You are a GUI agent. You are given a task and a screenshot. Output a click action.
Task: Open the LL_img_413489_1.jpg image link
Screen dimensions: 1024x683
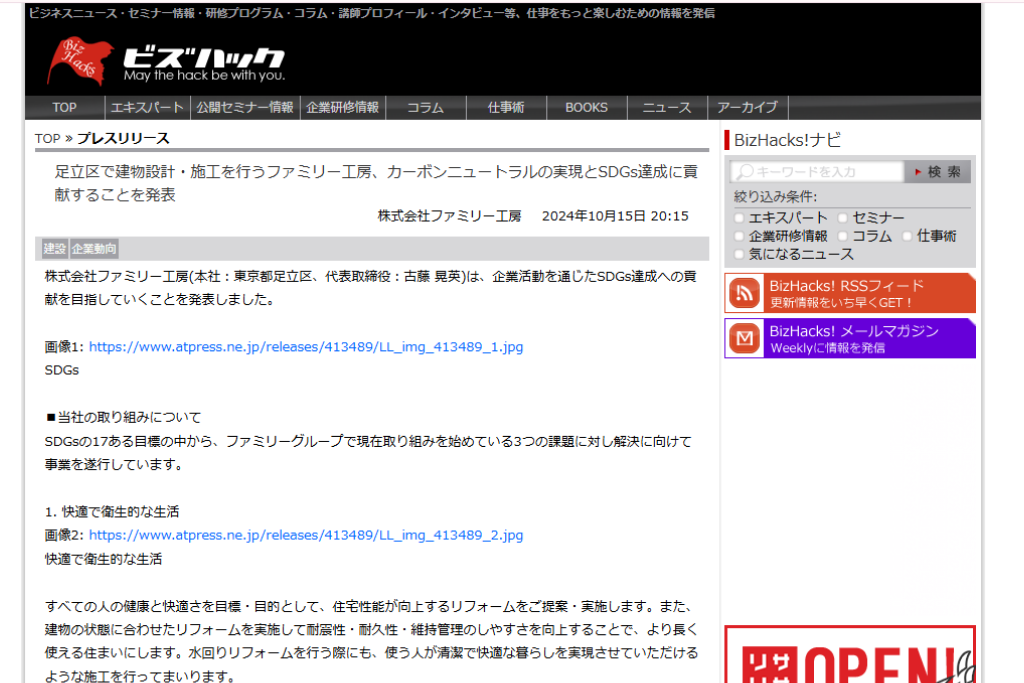[x=306, y=347]
